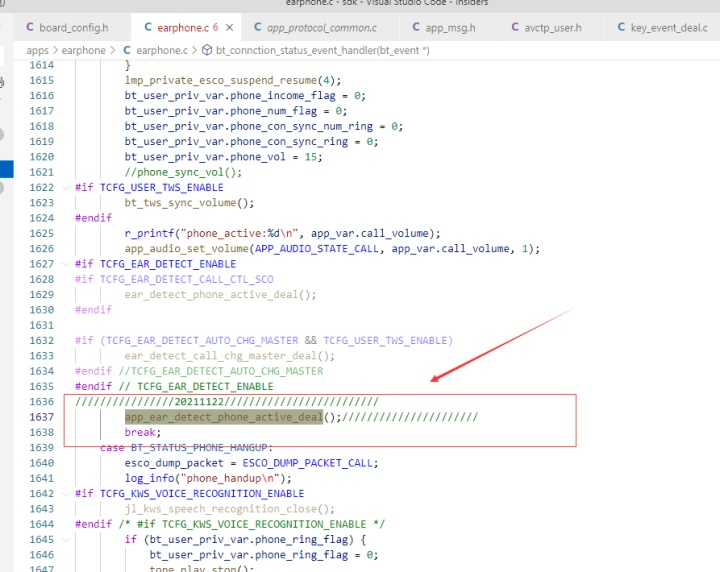Click 'case BT_STATUS_PHONE_HANGUP:' text

tap(186, 448)
